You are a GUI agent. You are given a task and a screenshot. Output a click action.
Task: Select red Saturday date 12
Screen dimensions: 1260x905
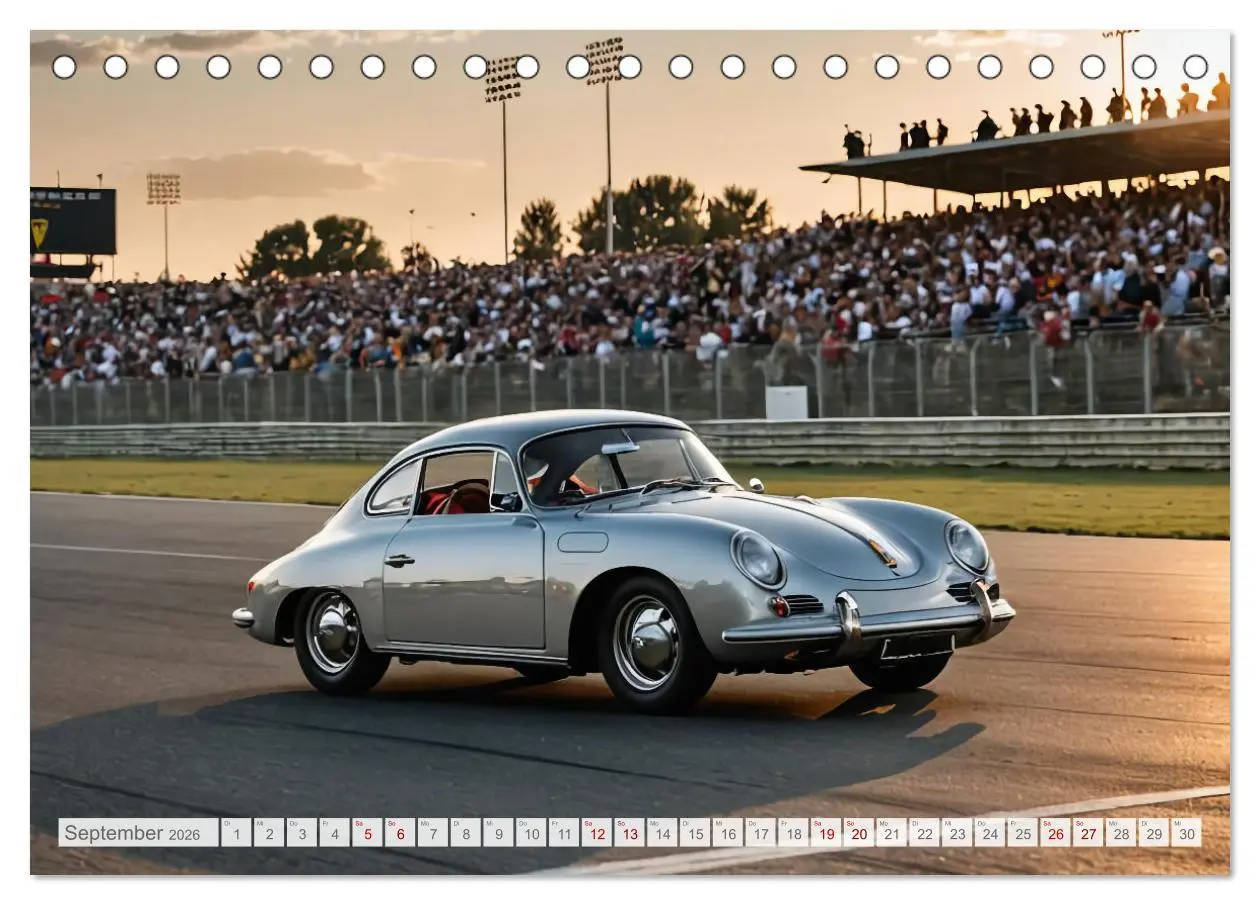click(x=596, y=833)
